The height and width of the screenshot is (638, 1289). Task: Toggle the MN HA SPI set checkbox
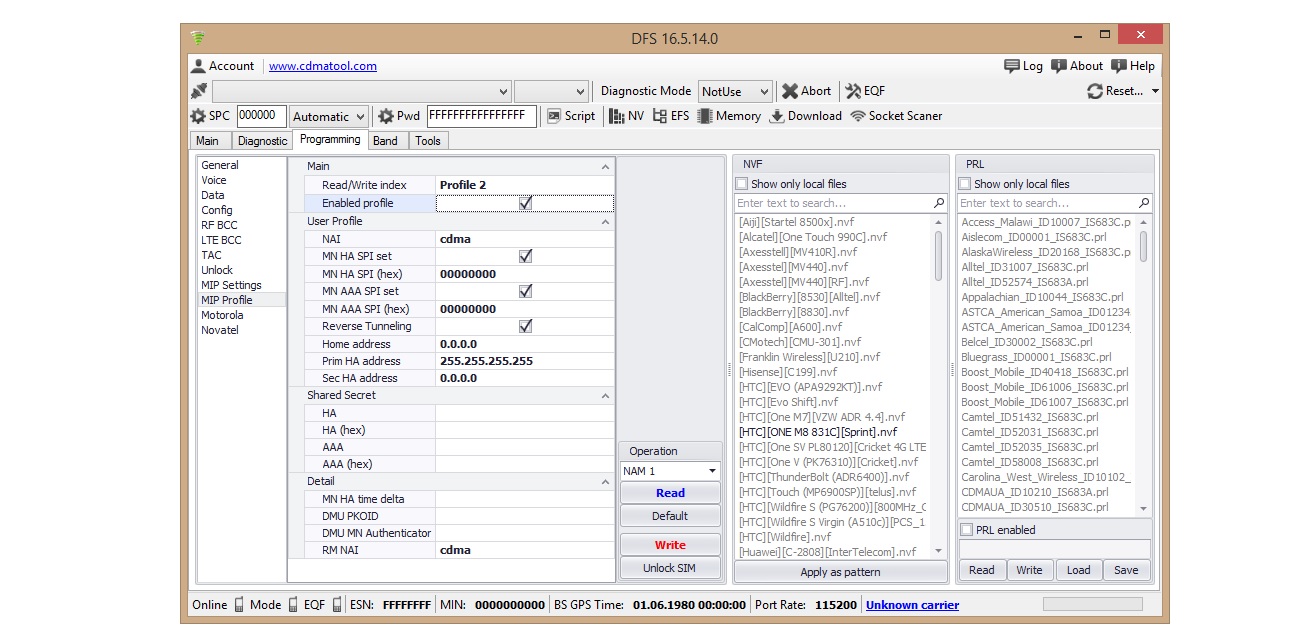525,256
